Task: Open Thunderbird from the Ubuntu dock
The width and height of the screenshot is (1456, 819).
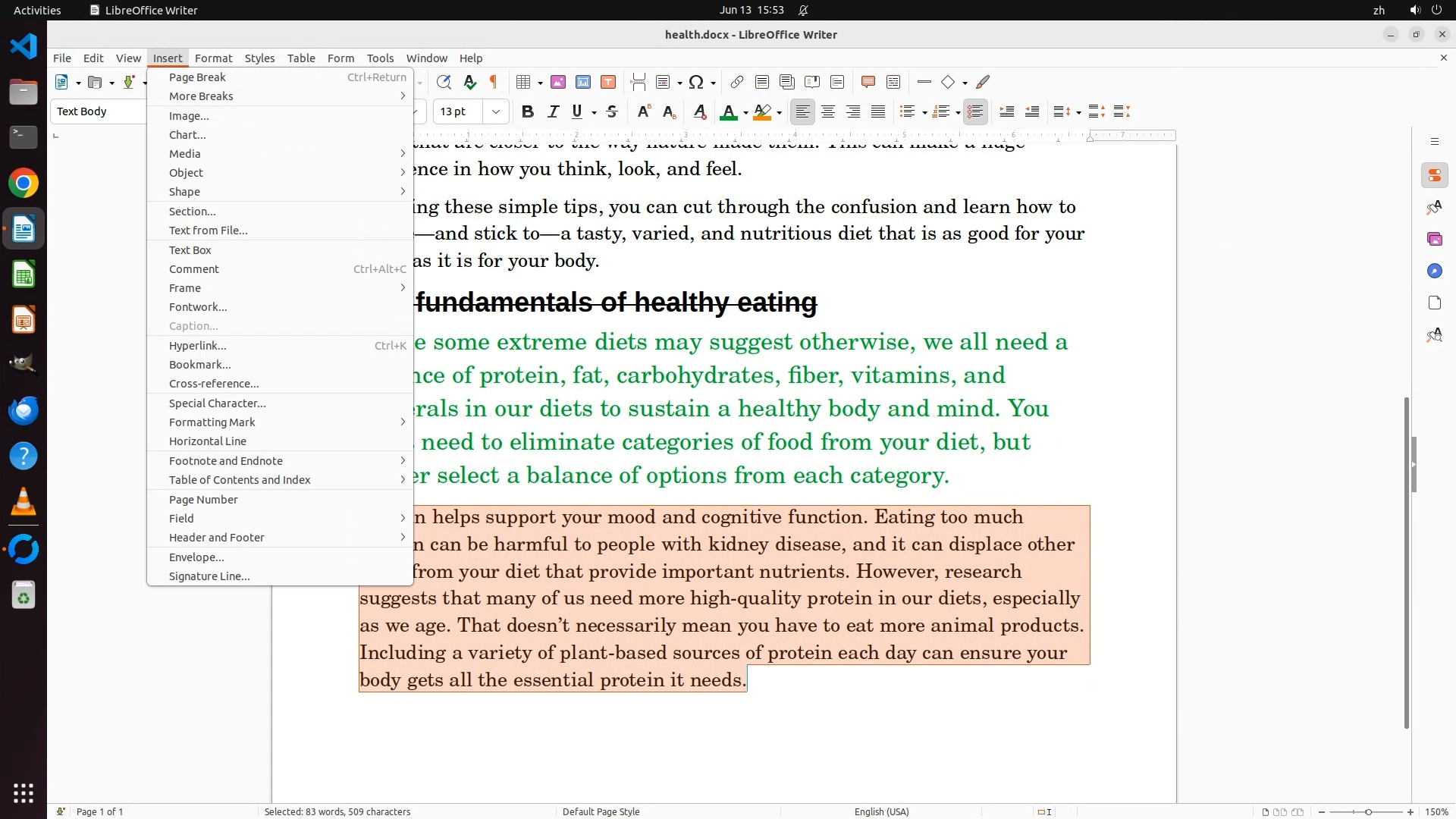Action: click(x=24, y=410)
